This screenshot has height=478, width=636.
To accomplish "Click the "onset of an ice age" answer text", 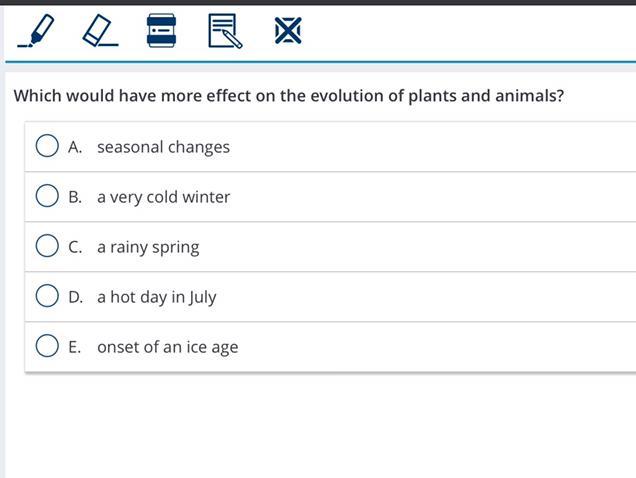I will coord(167,347).
